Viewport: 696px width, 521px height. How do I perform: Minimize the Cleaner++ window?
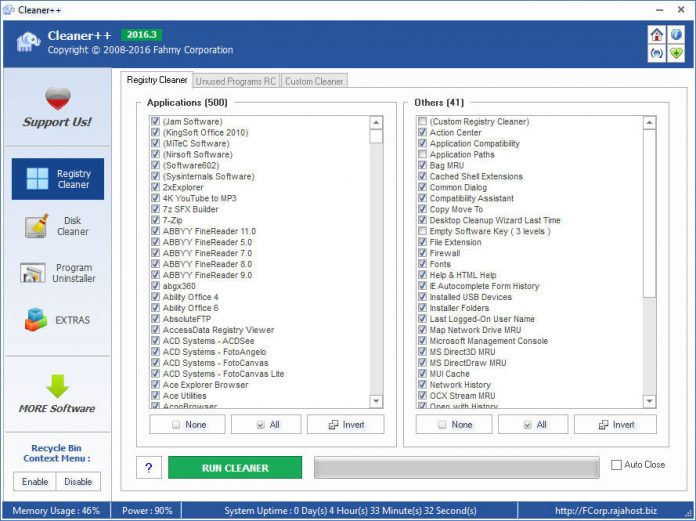tap(660, 9)
